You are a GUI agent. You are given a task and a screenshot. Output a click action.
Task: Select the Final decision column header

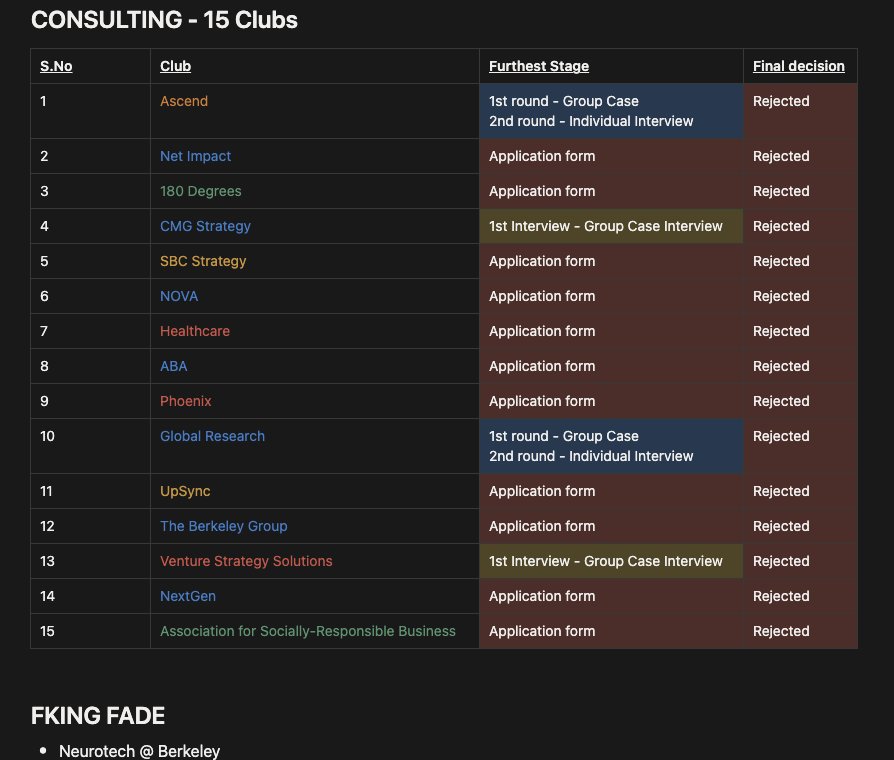point(799,66)
